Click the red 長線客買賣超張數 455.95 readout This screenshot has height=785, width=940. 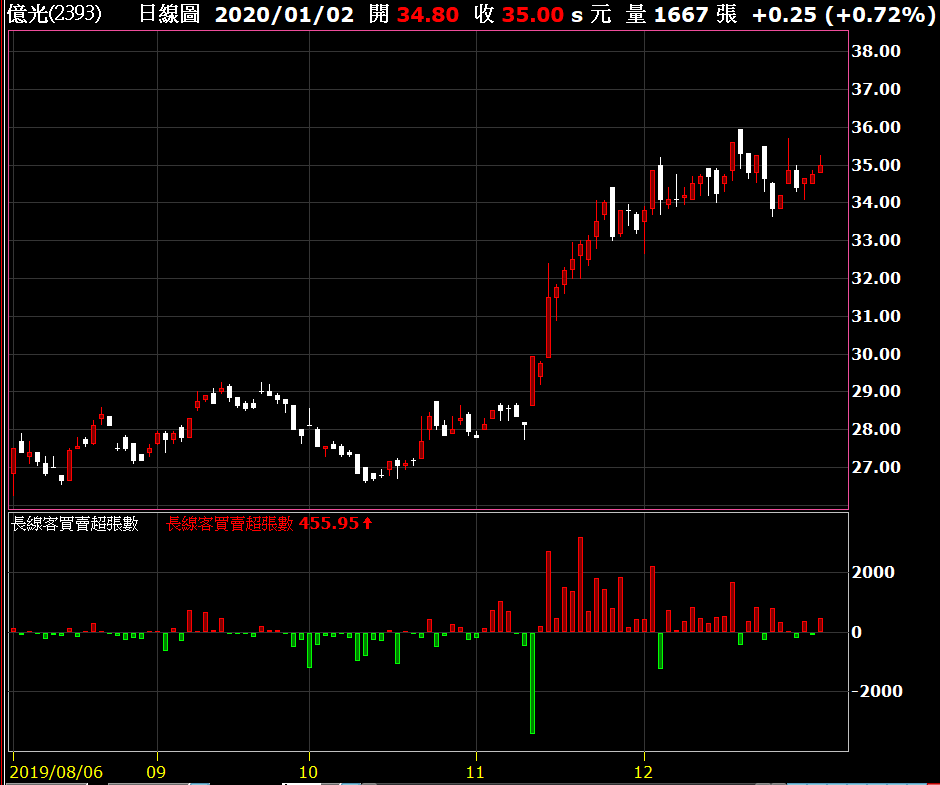click(263, 524)
